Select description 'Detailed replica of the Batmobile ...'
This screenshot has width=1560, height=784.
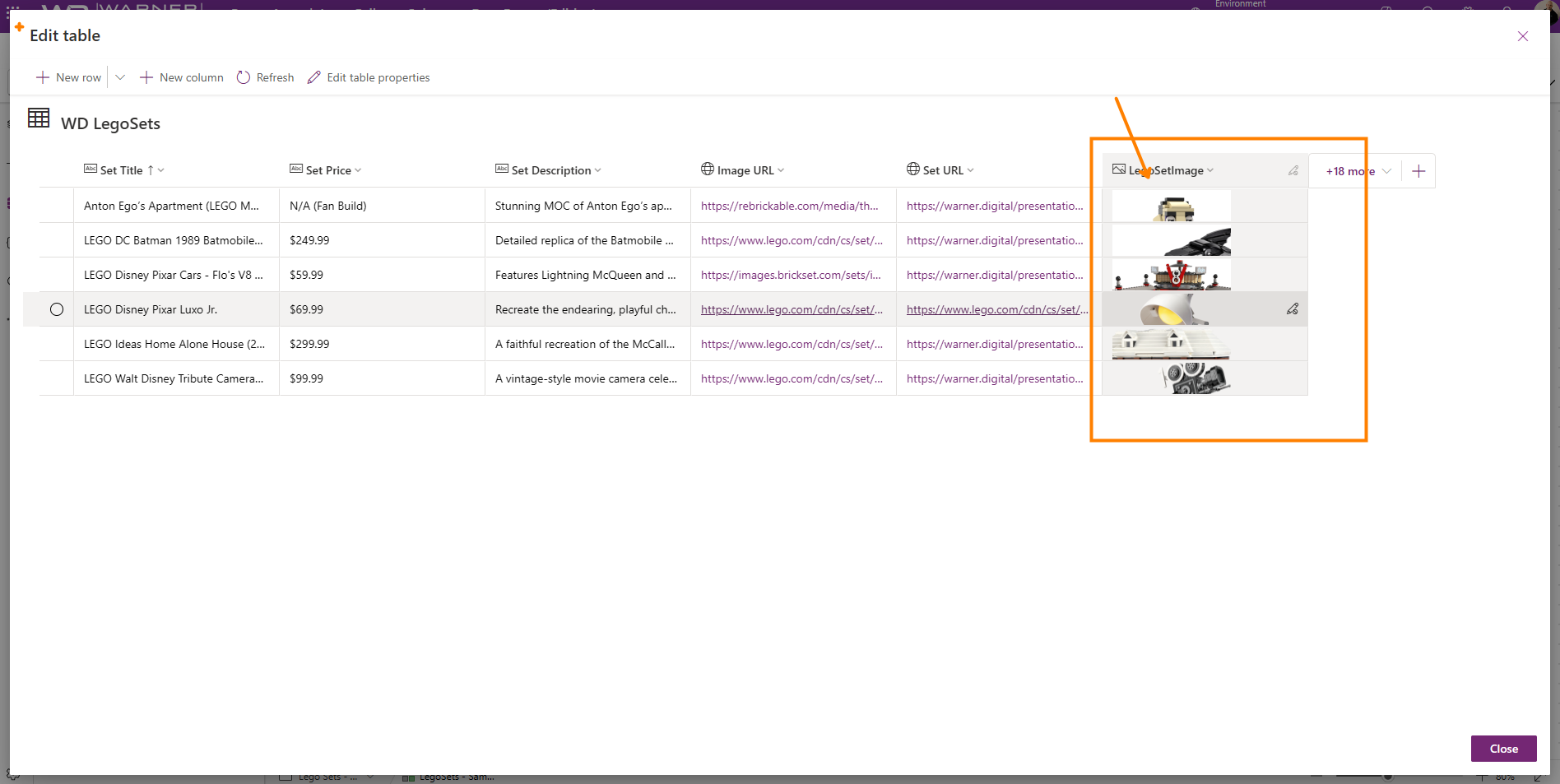(587, 240)
